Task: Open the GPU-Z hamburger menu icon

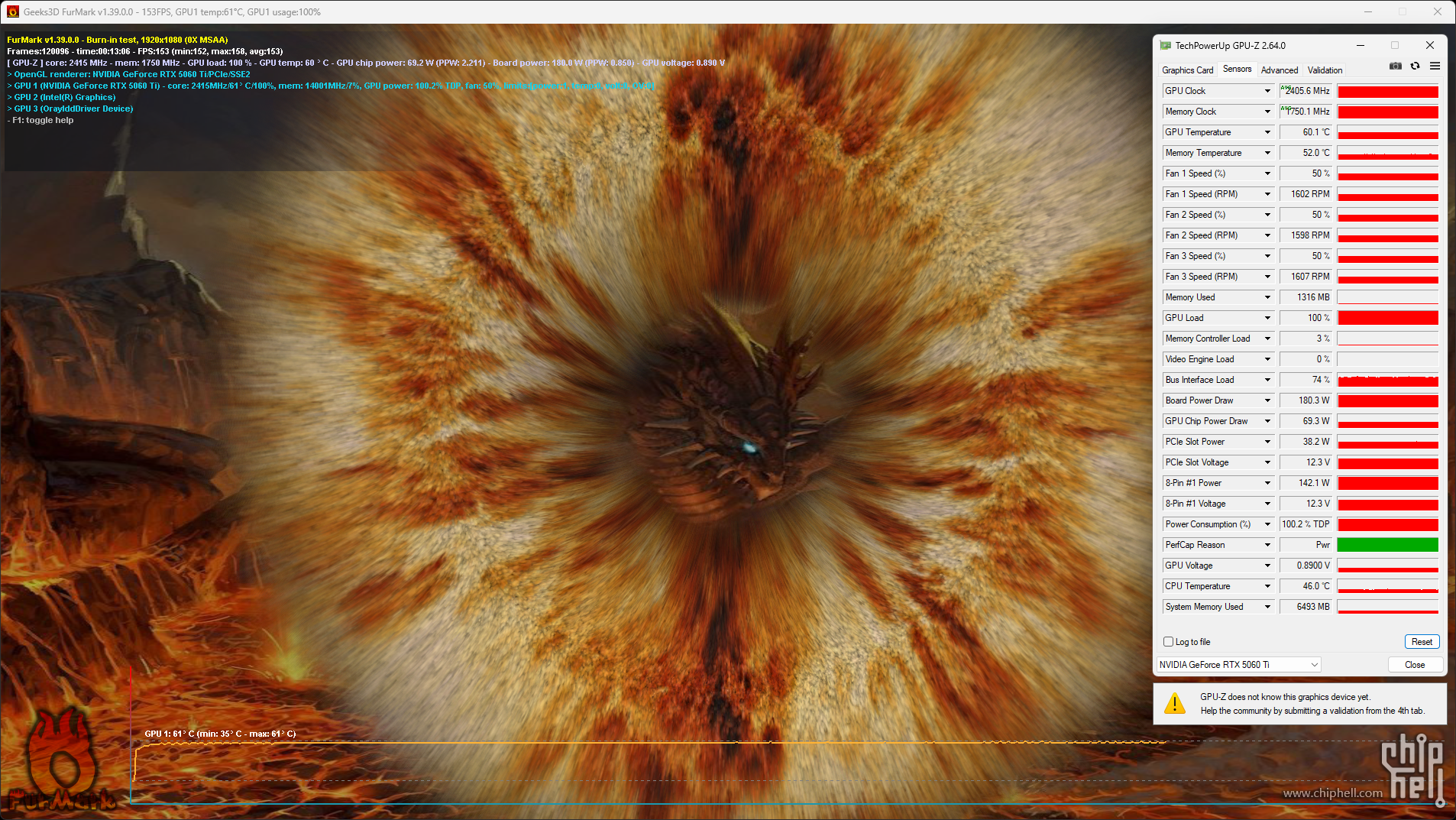Action: [1435, 66]
